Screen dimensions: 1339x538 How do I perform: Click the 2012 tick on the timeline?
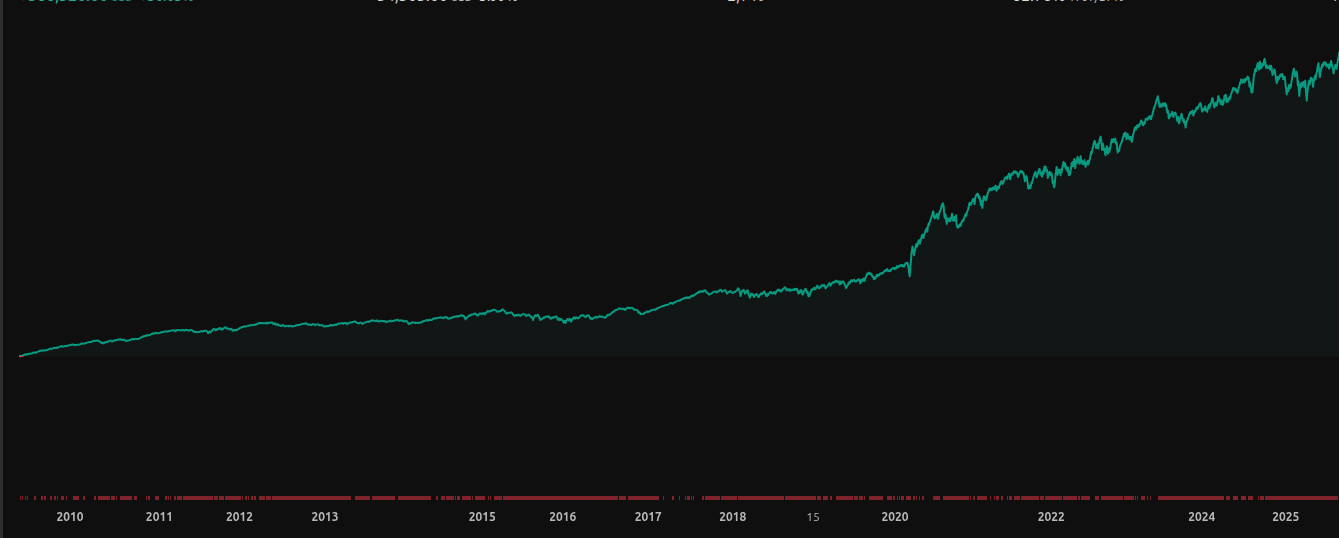(x=239, y=517)
